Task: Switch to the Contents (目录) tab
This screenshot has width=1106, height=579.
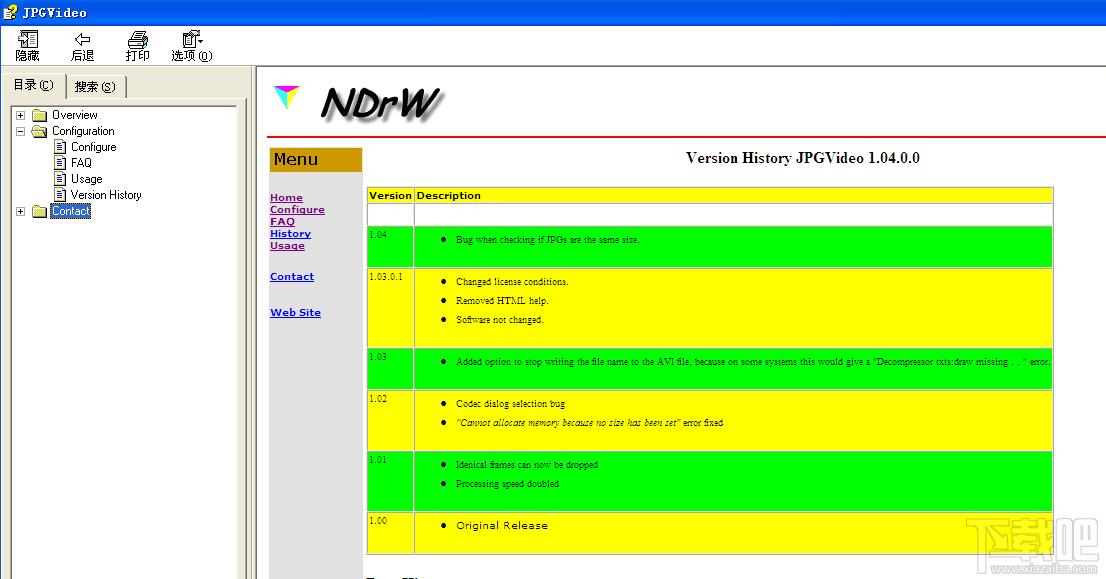Action: [x=33, y=85]
